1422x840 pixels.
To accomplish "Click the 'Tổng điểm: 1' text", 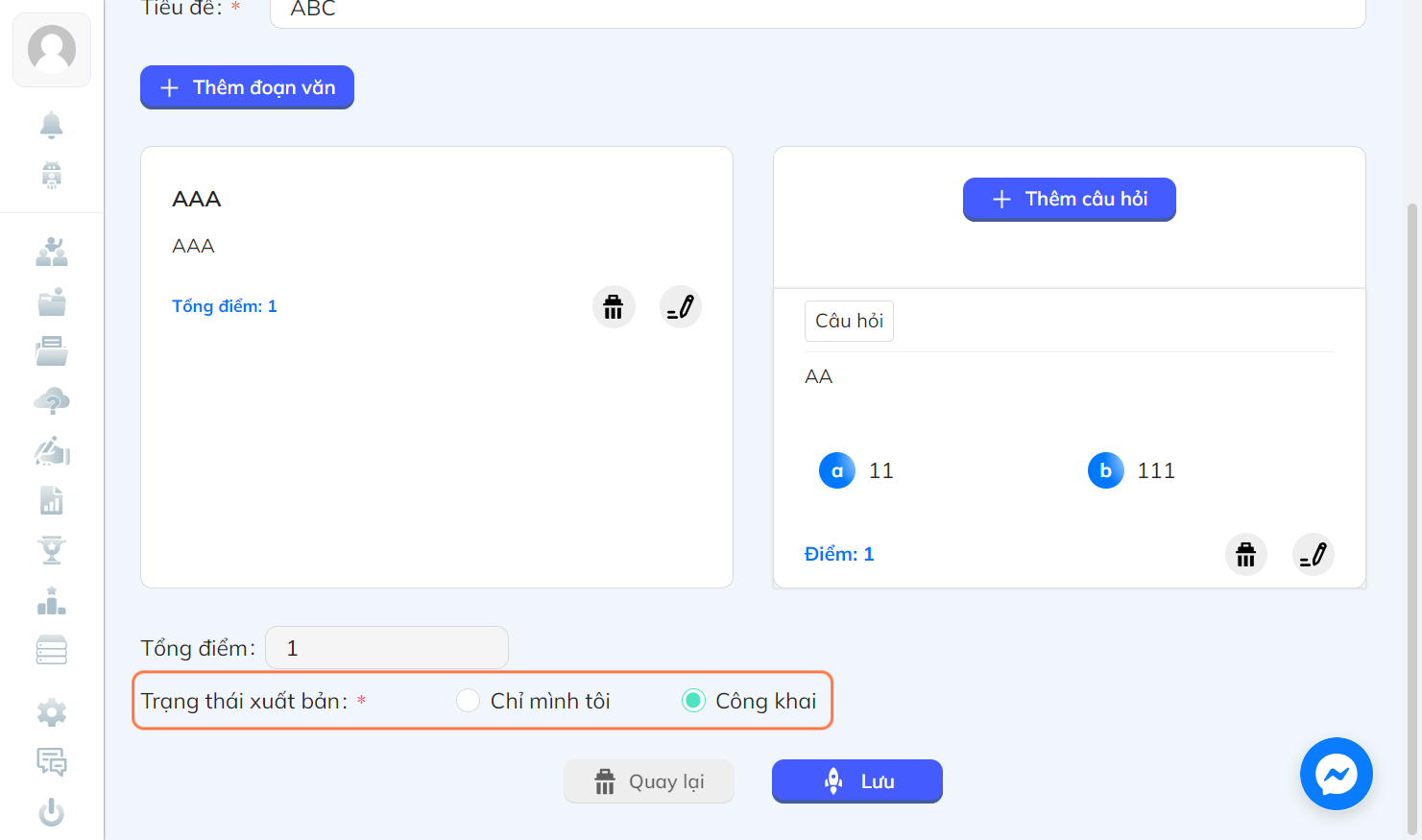I will (x=225, y=306).
